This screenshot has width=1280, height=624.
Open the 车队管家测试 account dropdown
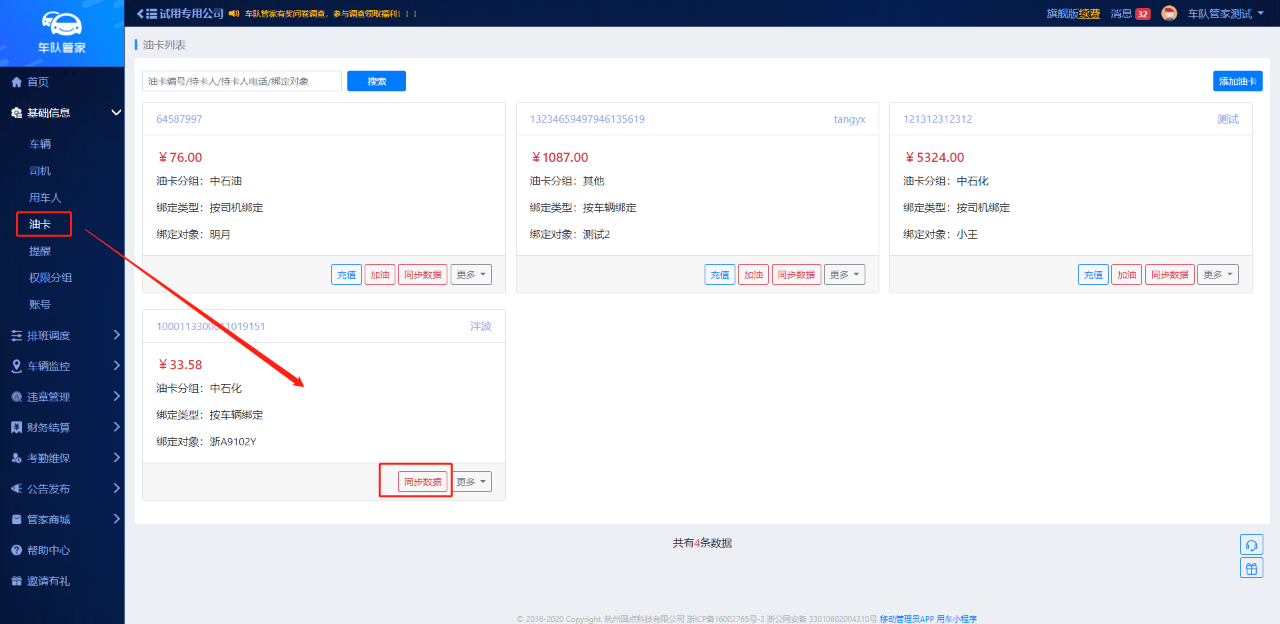(1225, 14)
